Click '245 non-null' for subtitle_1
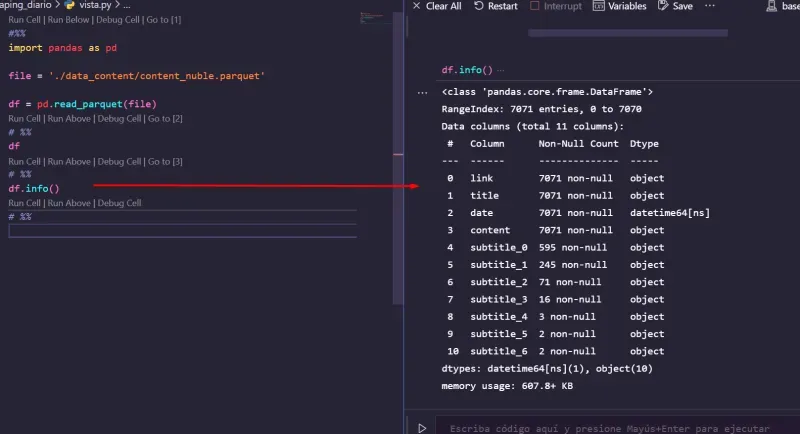The width and height of the screenshot is (800, 434). tap(572, 265)
